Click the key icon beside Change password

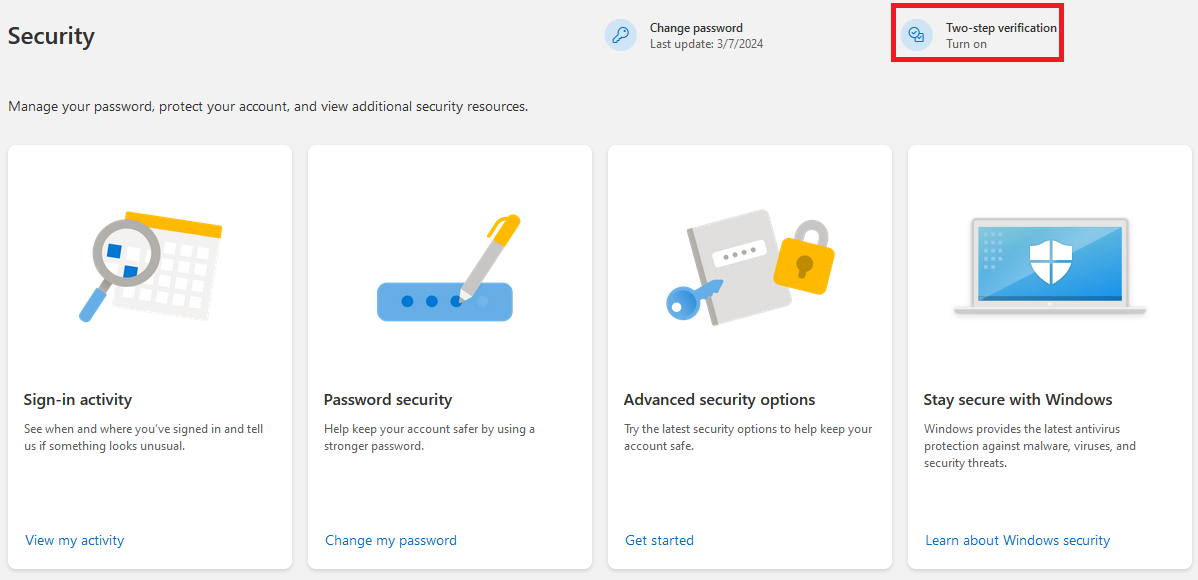coord(621,36)
